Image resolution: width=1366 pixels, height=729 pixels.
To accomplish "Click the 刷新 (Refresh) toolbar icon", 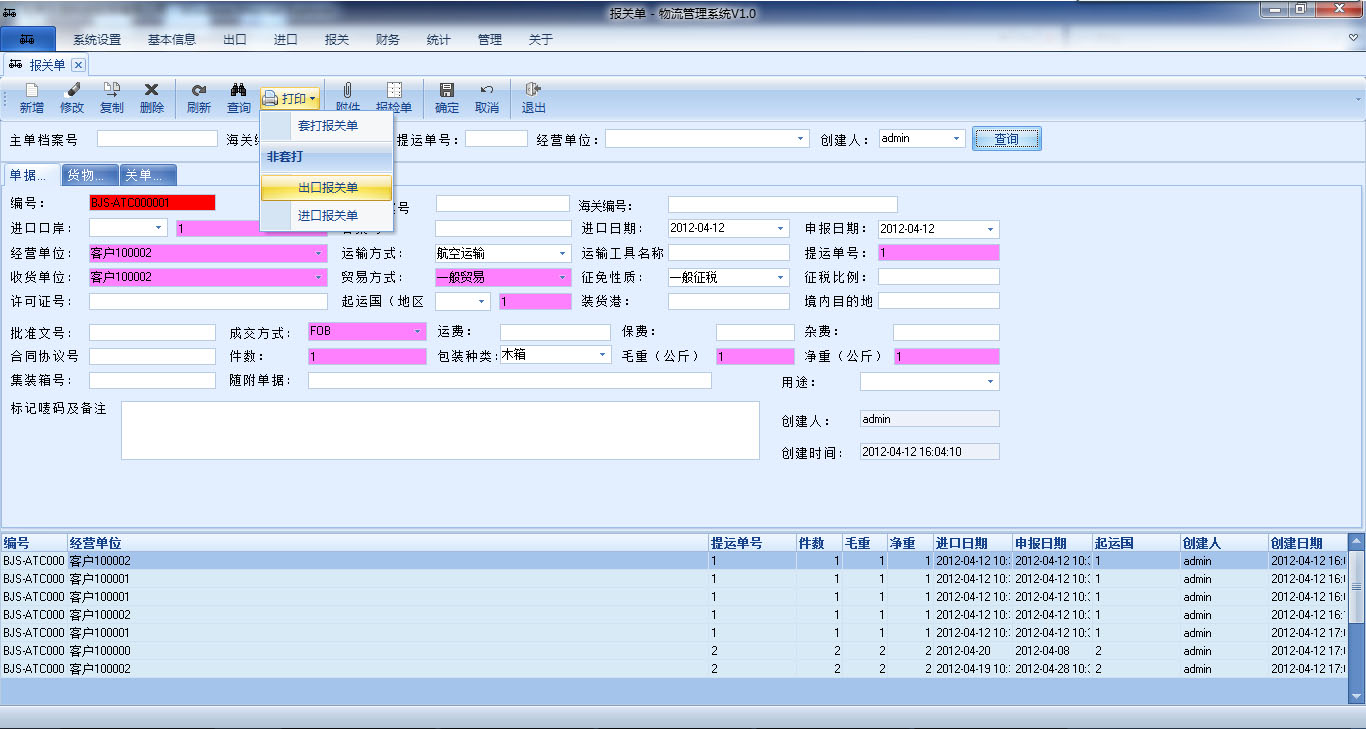I will click(x=199, y=90).
